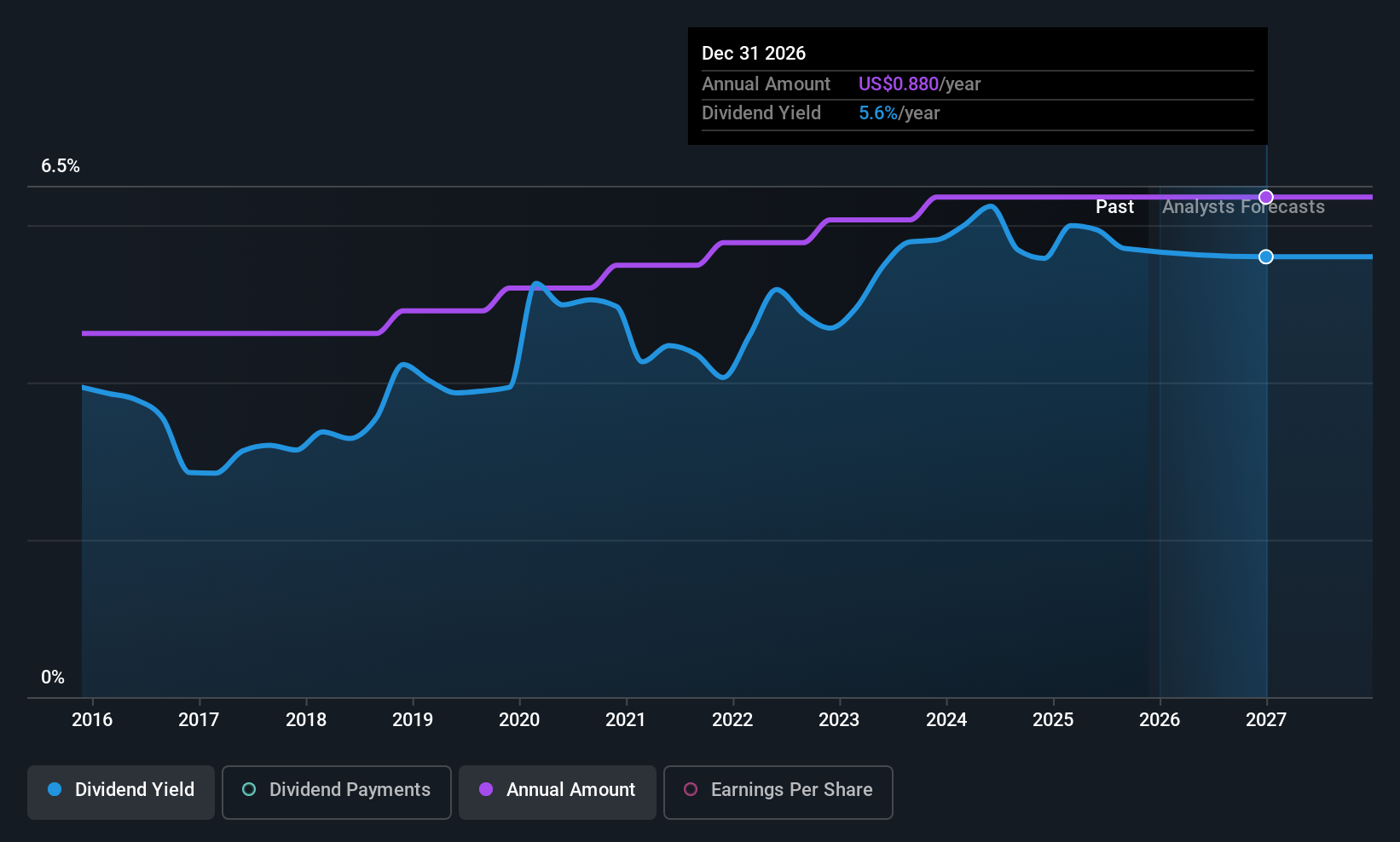1400x842 pixels.
Task: Click the blue Dividend Yield curve at 2020 peak
Action: [x=535, y=284]
